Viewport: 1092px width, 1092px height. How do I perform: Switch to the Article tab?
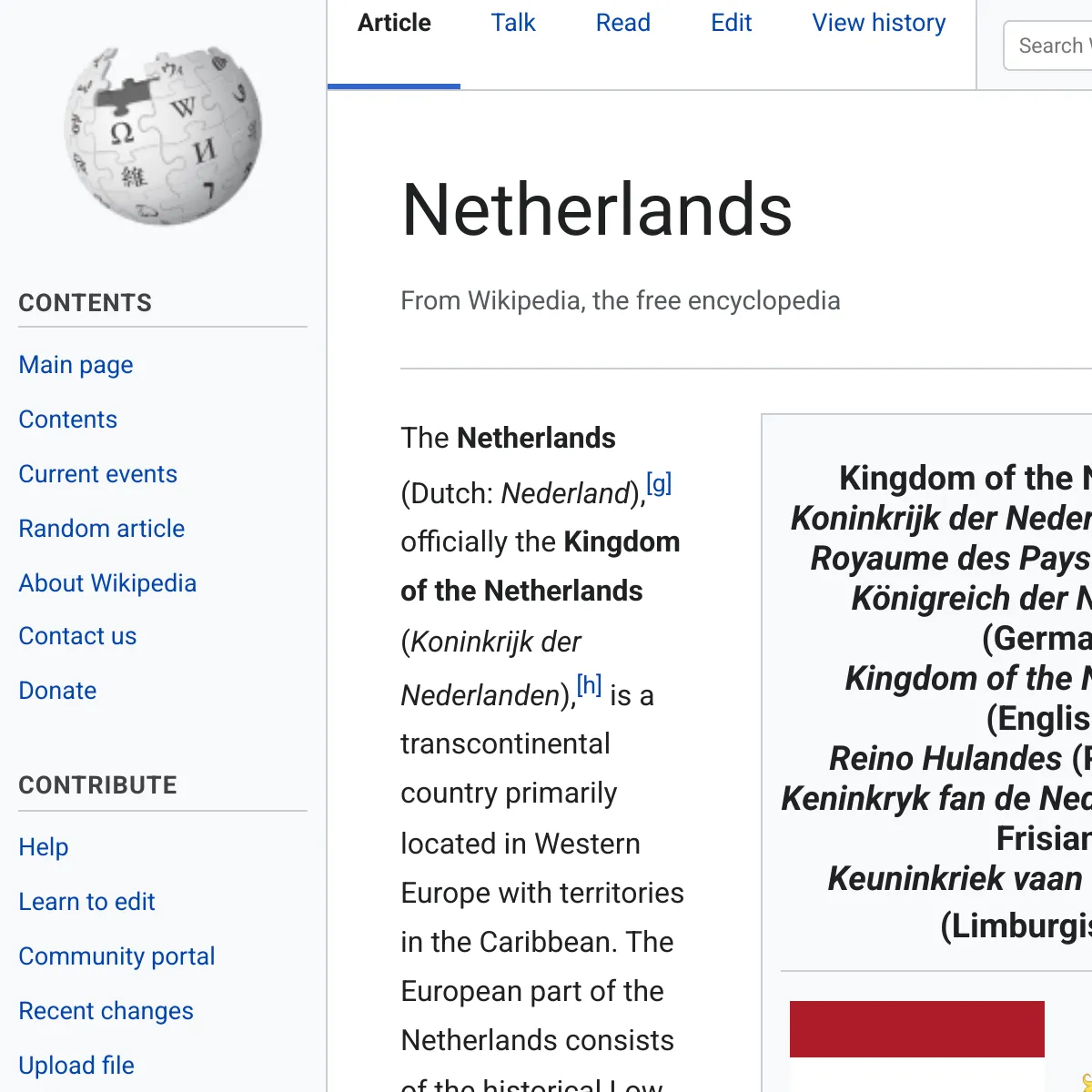(394, 23)
